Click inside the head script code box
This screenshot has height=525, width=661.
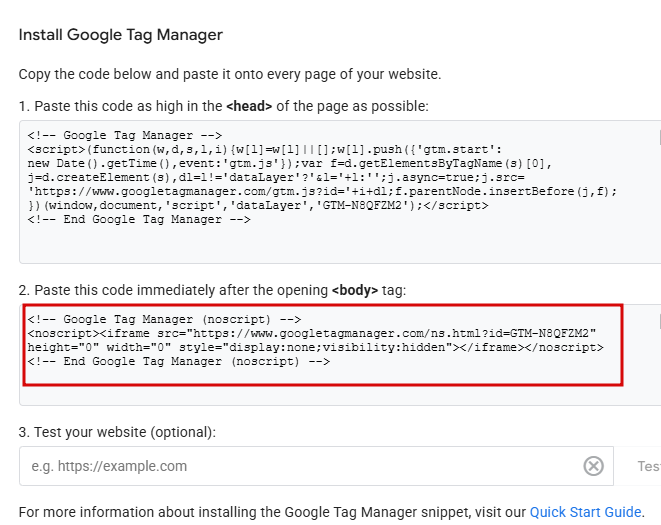coord(330,240)
